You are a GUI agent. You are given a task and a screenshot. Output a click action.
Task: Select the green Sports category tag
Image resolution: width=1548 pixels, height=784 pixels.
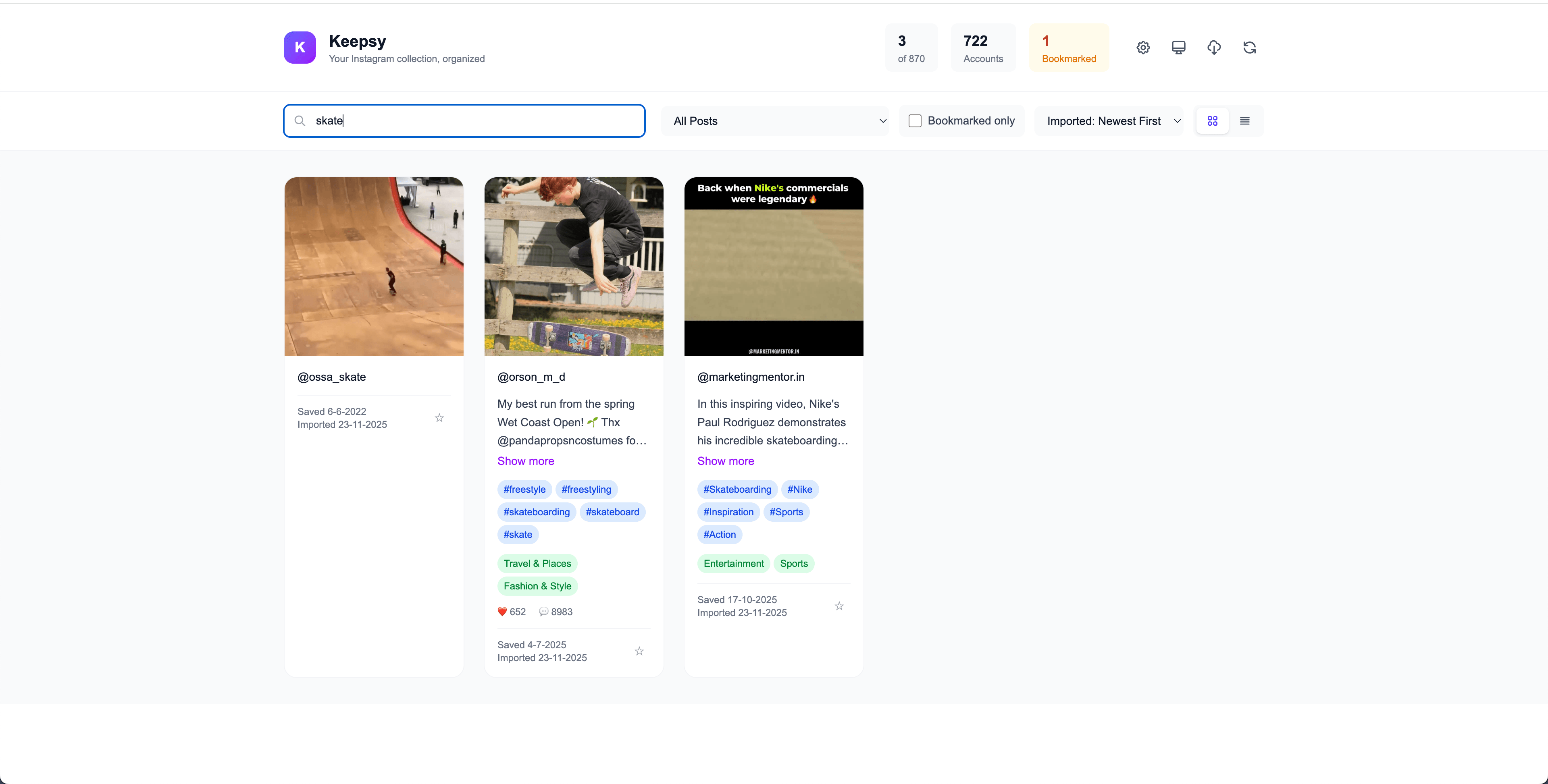[x=794, y=564]
